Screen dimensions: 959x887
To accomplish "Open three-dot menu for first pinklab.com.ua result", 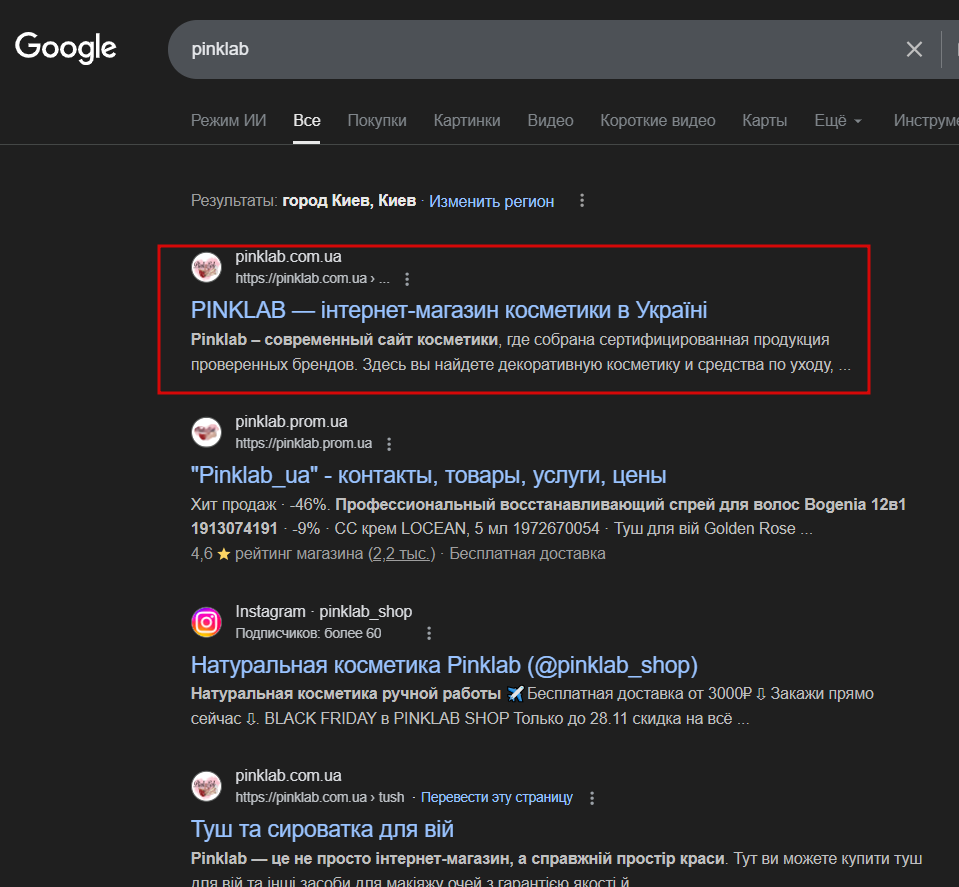I will [x=407, y=279].
